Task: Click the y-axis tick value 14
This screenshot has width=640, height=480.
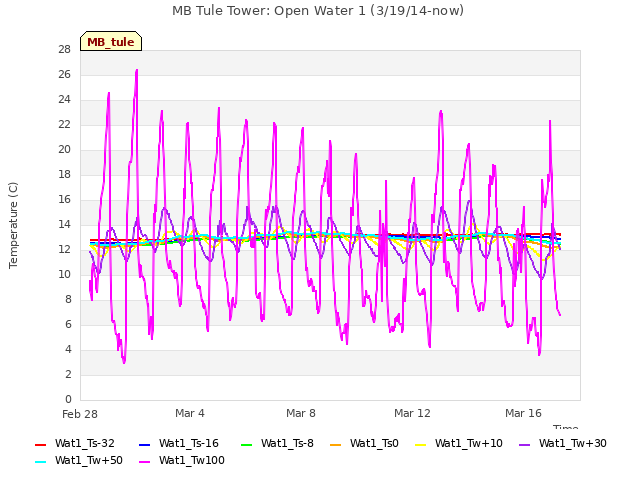Action: pos(64,224)
